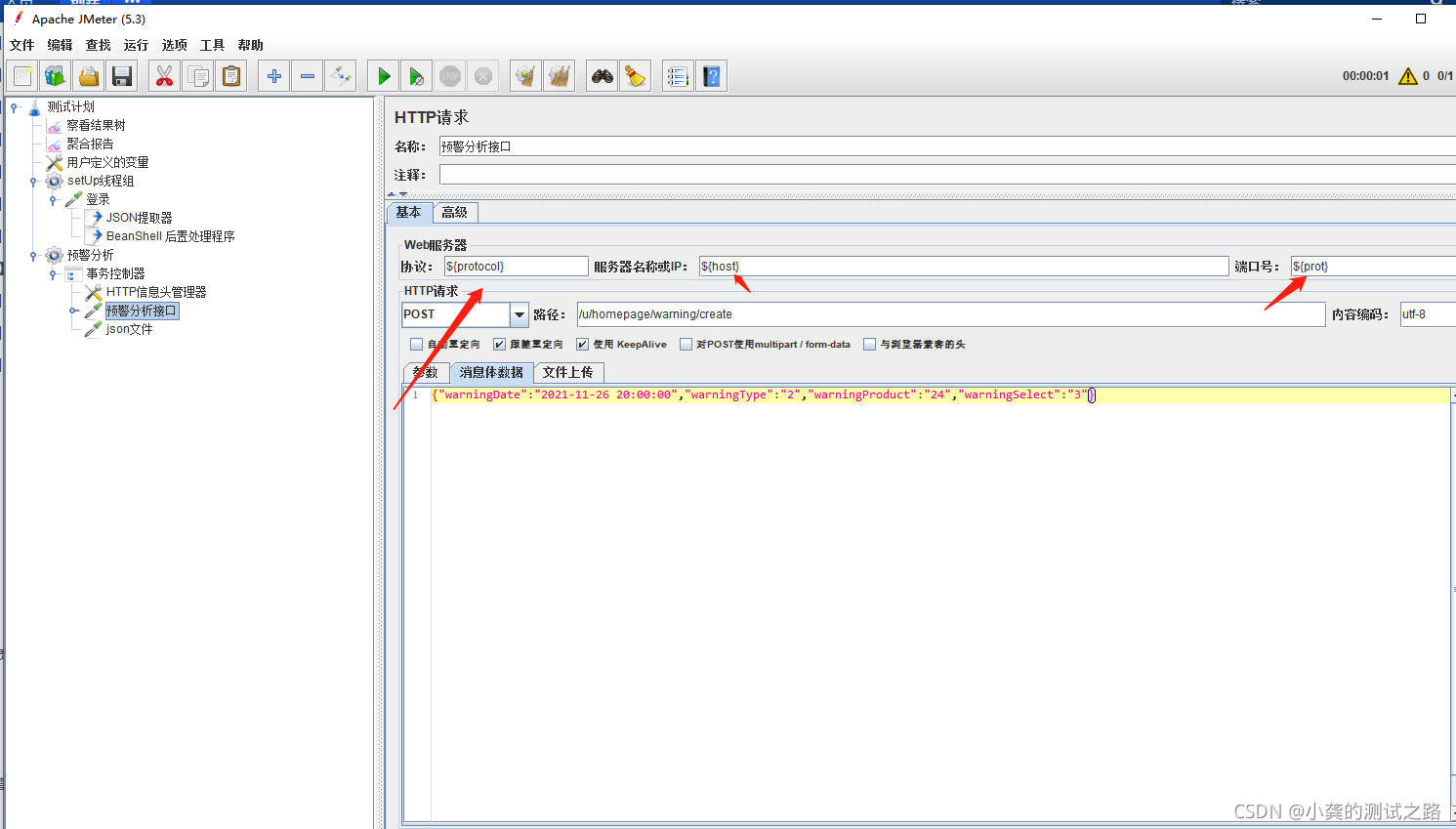Screen dimensions: 1456x829
Task: Click the 协议 protocol field
Action: pyautogui.click(x=516, y=267)
